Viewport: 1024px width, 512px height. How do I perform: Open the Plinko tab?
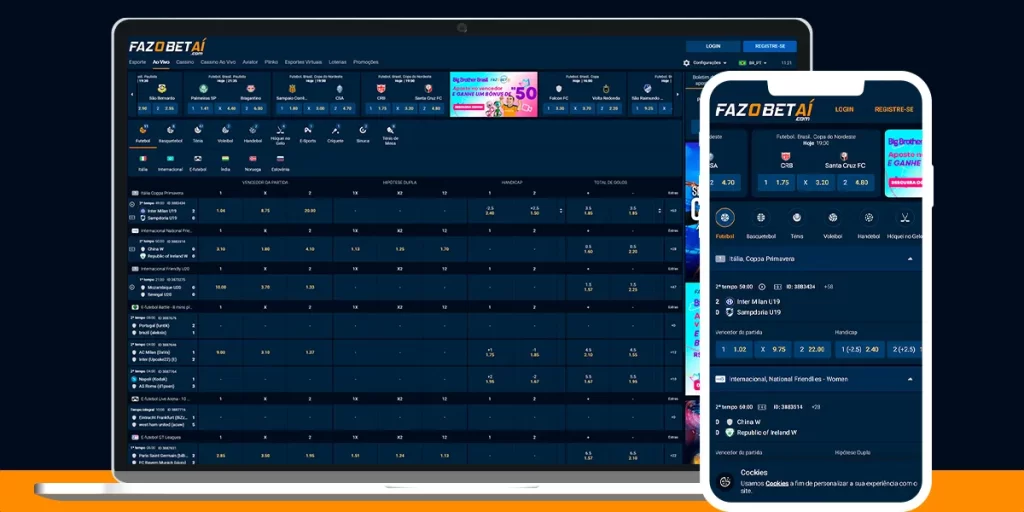(x=271, y=62)
